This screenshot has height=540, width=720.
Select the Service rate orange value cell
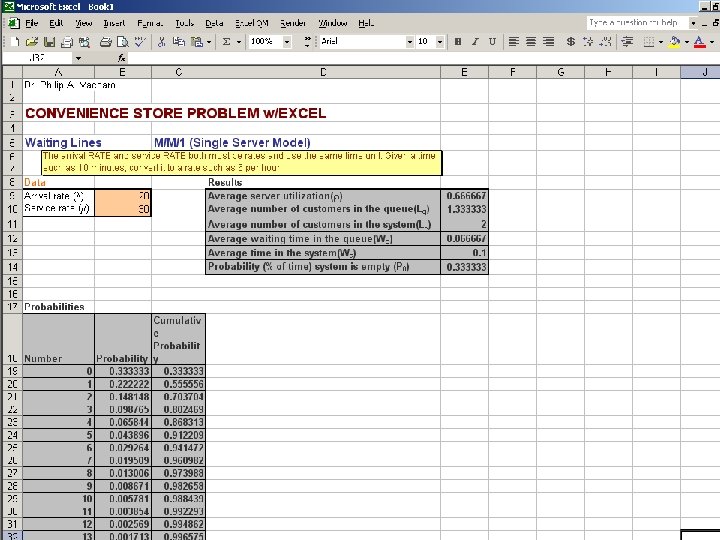pyautogui.click(x=123, y=209)
